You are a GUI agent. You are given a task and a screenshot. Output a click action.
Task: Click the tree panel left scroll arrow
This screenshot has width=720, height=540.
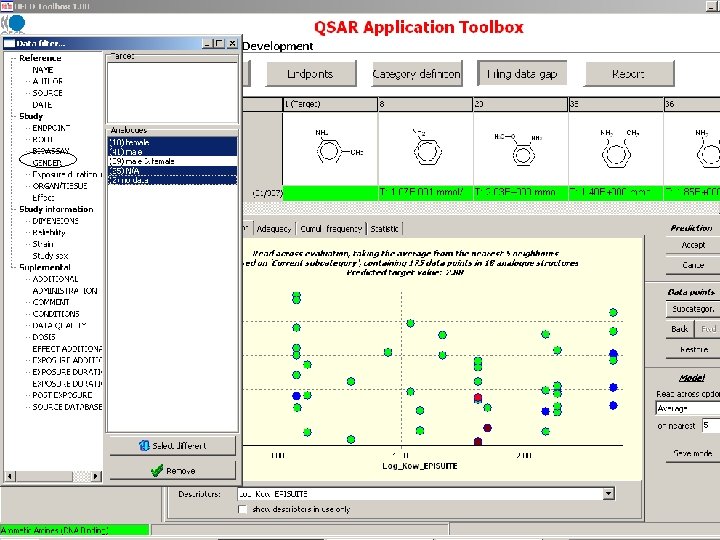(x=10, y=476)
